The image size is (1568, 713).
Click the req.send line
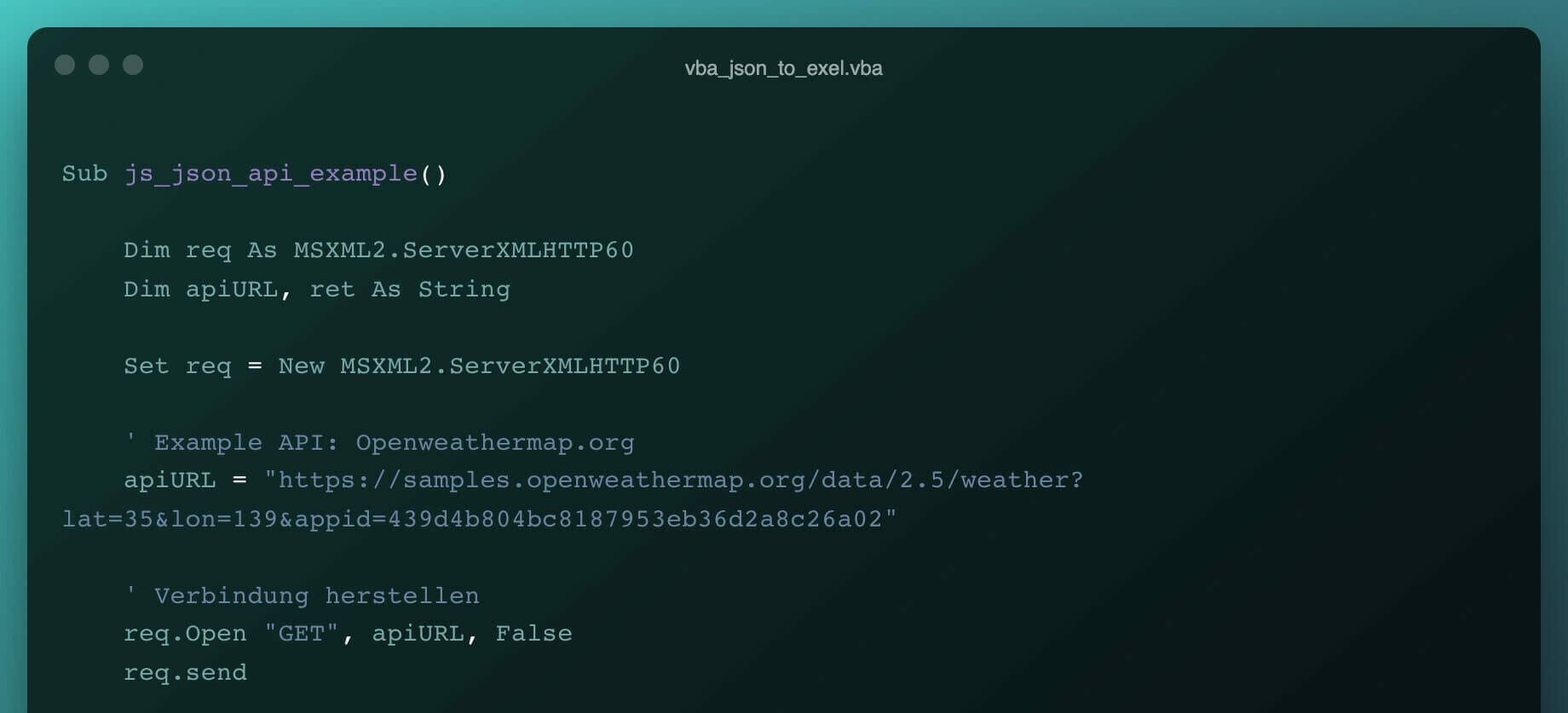pyautogui.click(x=185, y=673)
